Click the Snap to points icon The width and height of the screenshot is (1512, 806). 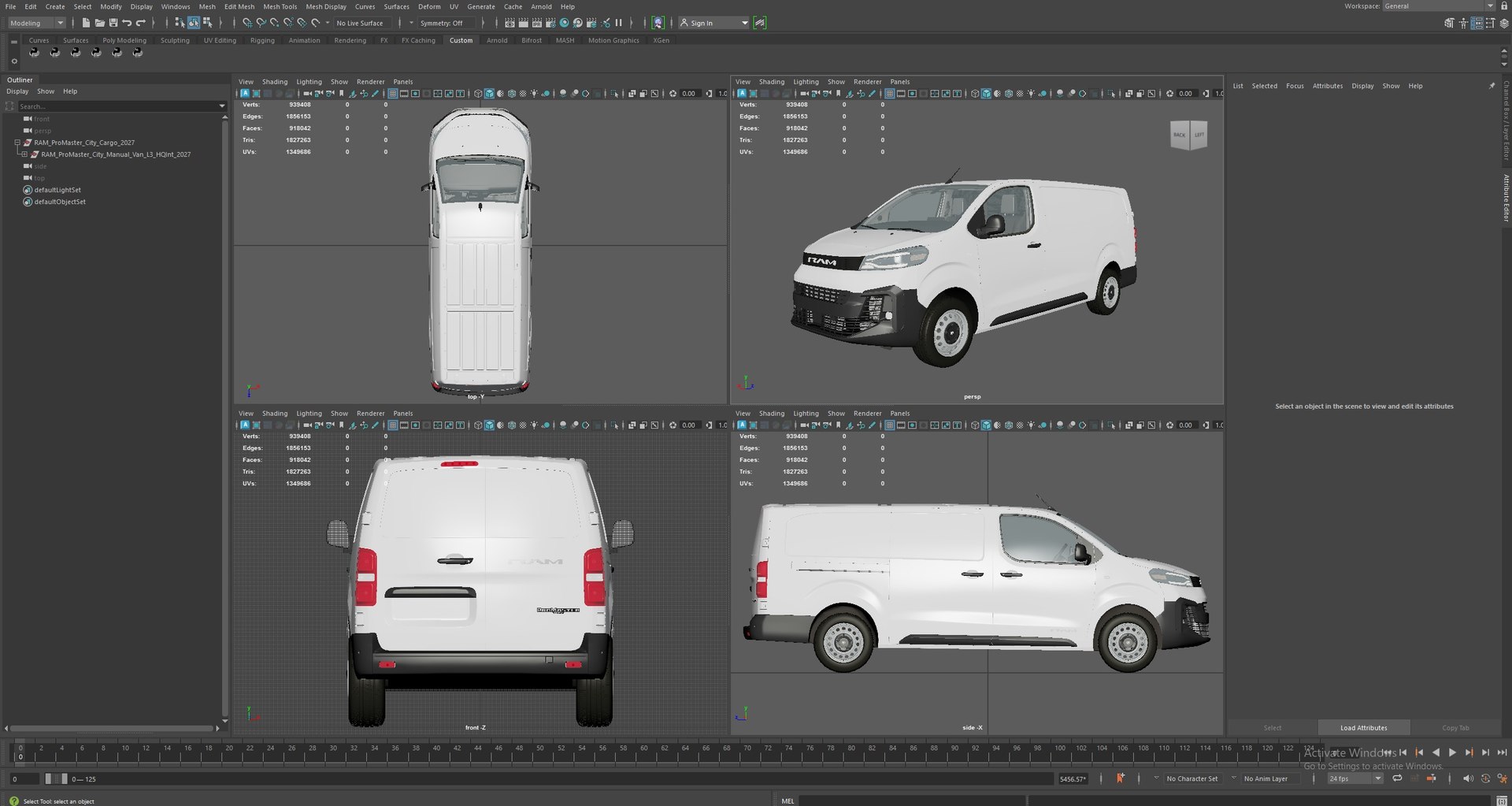pyautogui.click(x=274, y=23)
